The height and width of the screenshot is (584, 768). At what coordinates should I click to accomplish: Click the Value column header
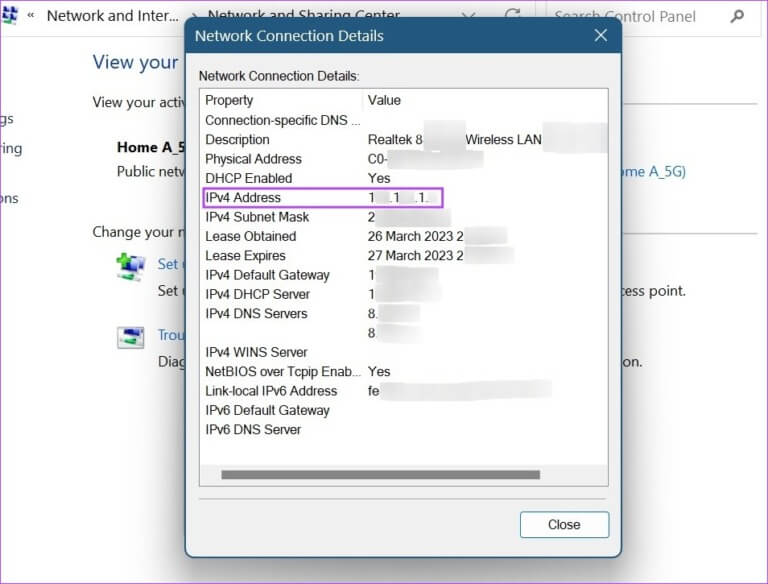(485, 100)
